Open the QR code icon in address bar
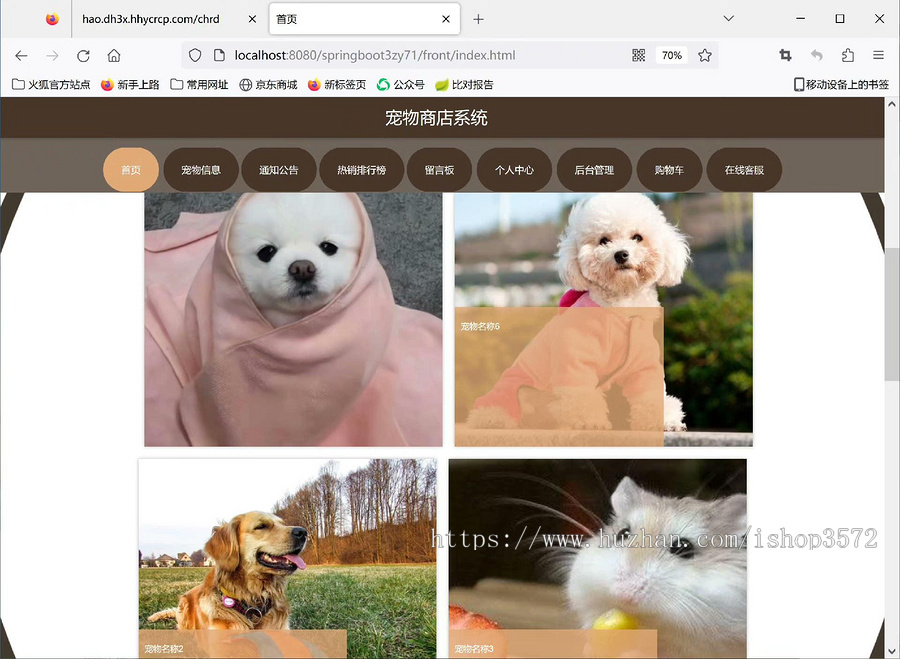This screenshot has height=659, width=900. 638,55
